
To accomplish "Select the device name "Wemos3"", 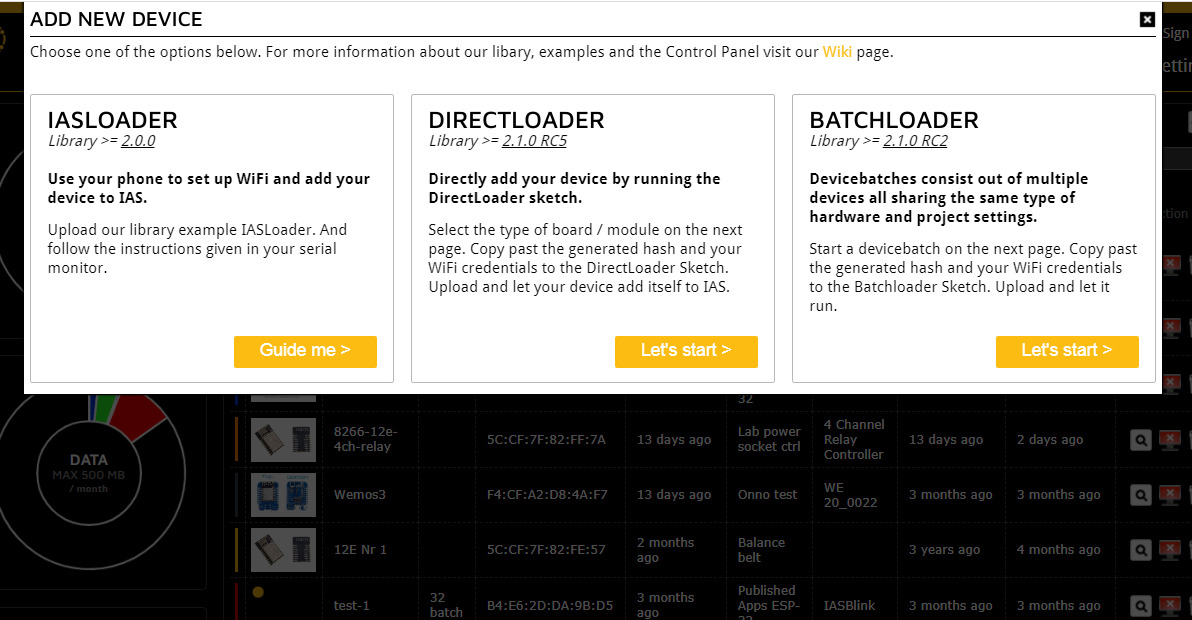I will (x=360, y=495).
